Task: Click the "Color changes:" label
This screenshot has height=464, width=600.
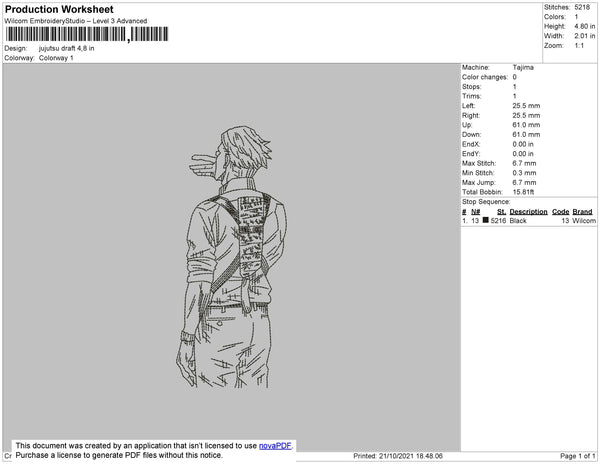Action: tap(485, 77)
